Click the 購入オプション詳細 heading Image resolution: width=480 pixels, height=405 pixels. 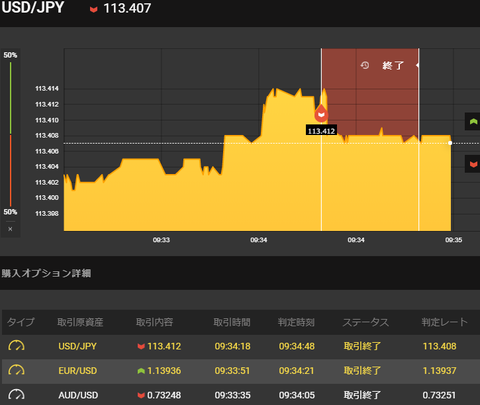click(46, 273)
